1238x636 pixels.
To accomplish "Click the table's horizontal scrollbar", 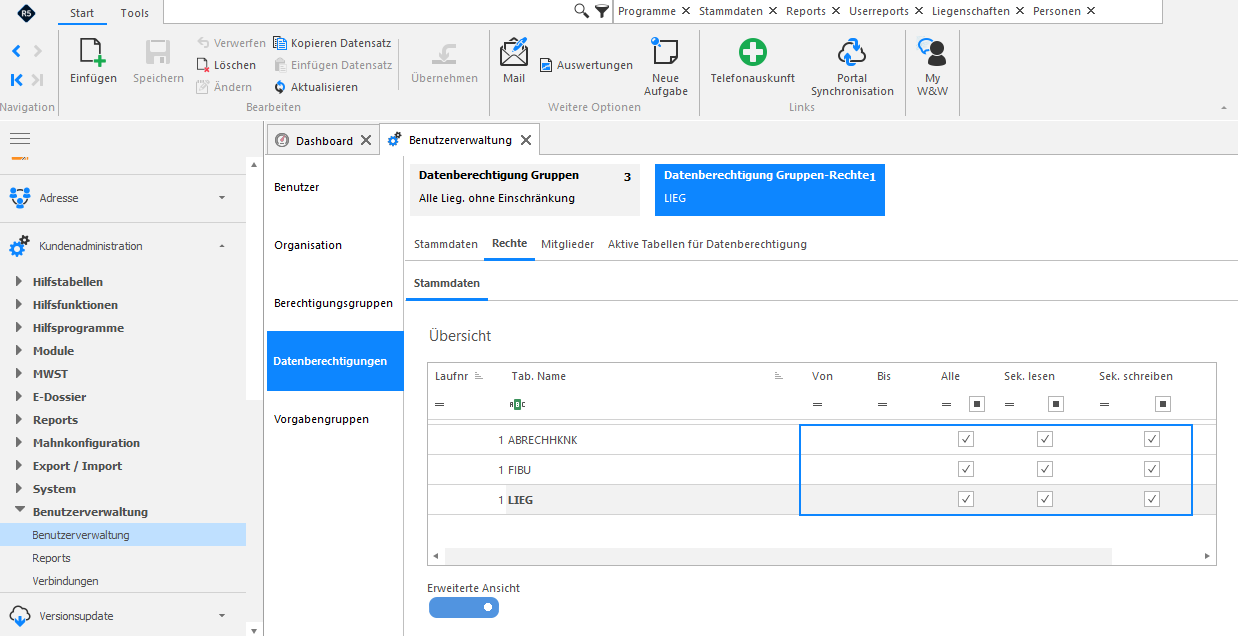I will pos(778,556).
